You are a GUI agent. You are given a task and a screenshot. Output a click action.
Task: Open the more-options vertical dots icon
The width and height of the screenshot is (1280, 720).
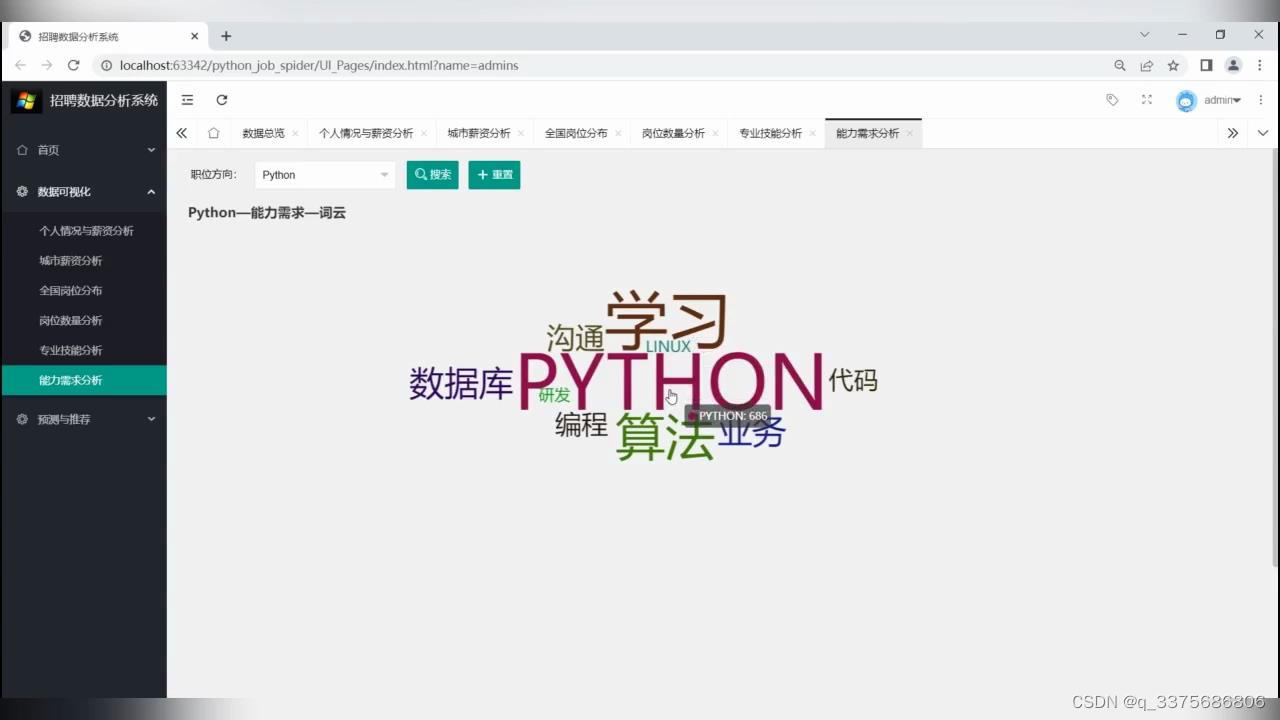1261,100
